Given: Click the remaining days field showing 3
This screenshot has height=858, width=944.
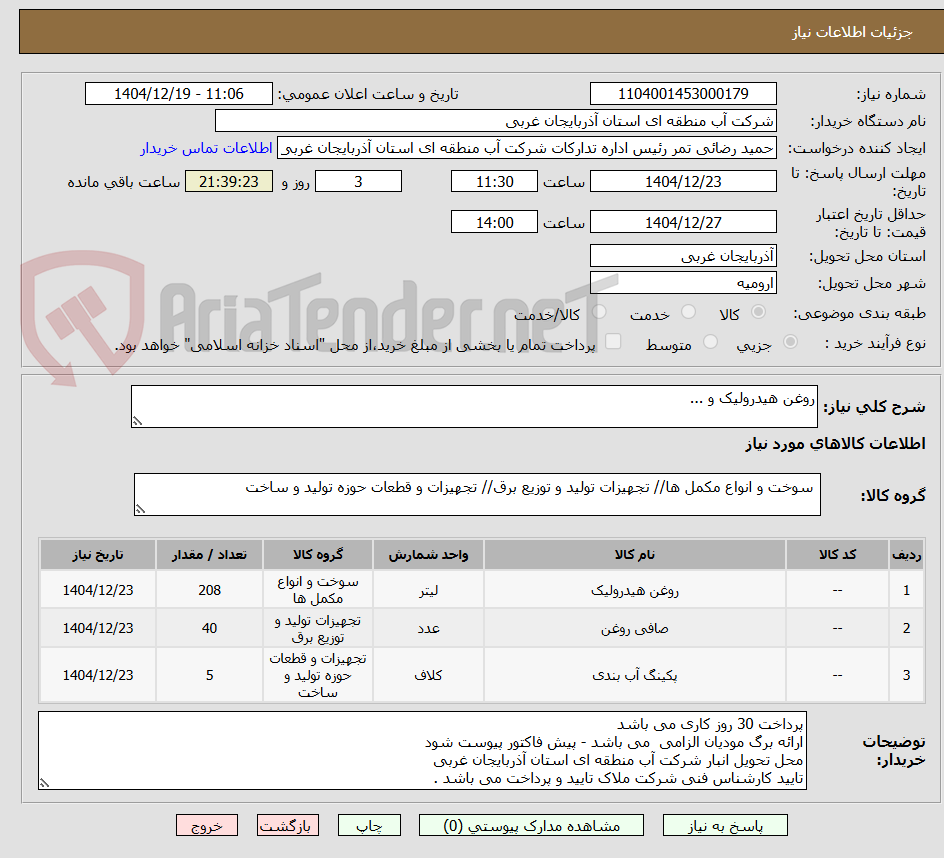Looking at the screenshot, I should 358,181.
